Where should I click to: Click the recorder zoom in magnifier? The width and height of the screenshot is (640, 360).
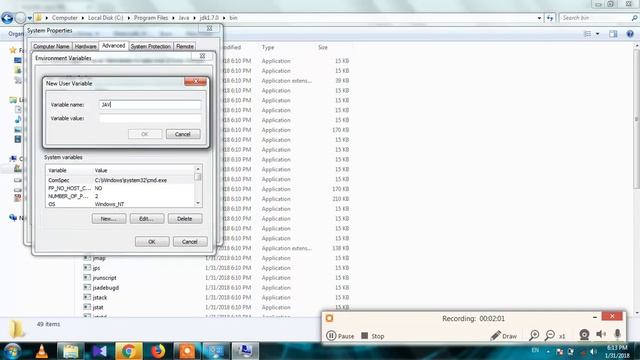[x=534, y=336]
